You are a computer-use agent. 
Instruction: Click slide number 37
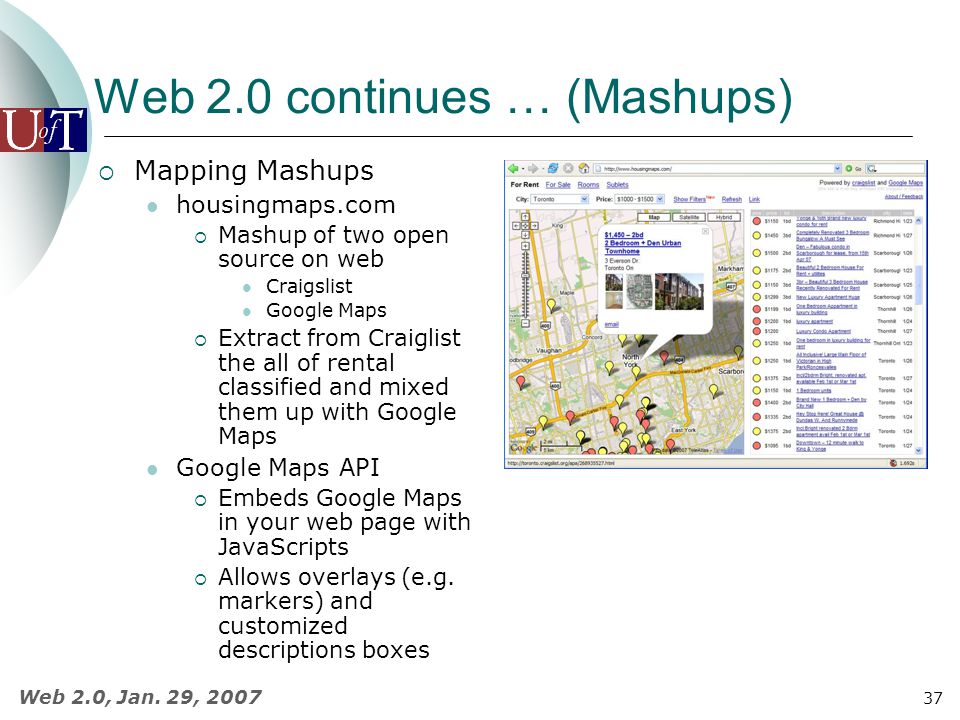[x=933, y=697]
